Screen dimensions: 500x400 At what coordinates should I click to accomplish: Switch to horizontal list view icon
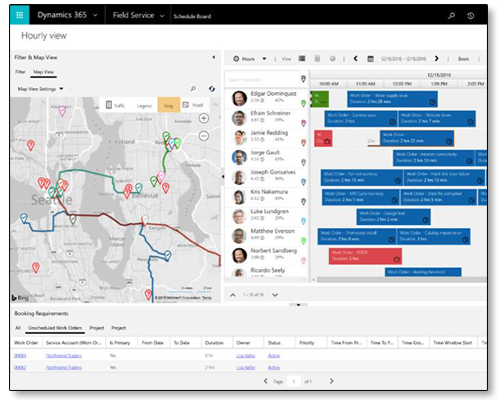[x=302, y=58]
